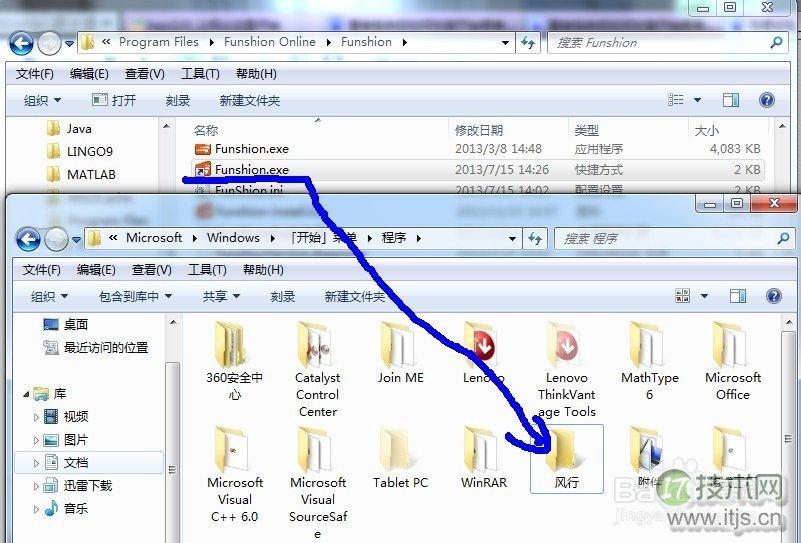Screen dimensions: 801x543
Task: Open 工具(T) menu in 程序 window
Action: point(207,270)
